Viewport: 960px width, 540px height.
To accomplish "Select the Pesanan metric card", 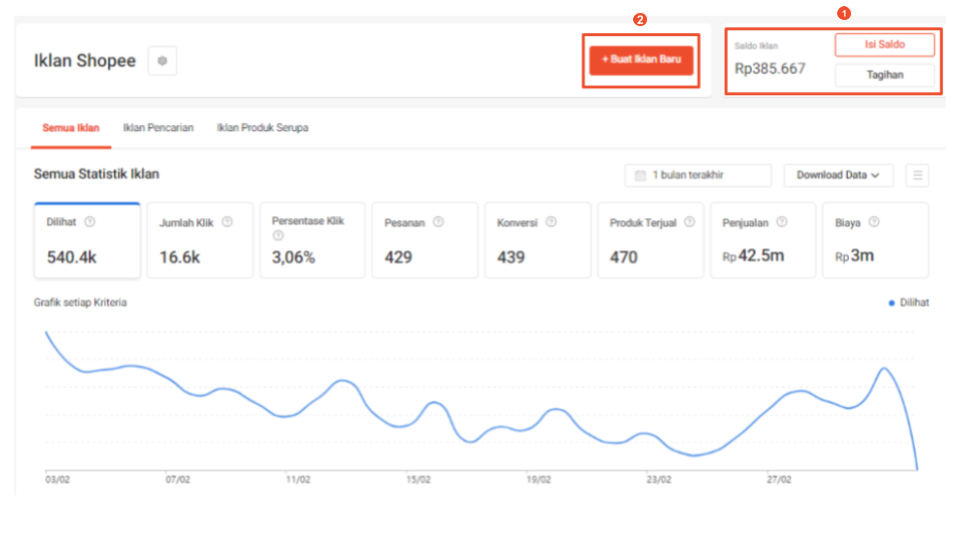I will pos(425,240).
